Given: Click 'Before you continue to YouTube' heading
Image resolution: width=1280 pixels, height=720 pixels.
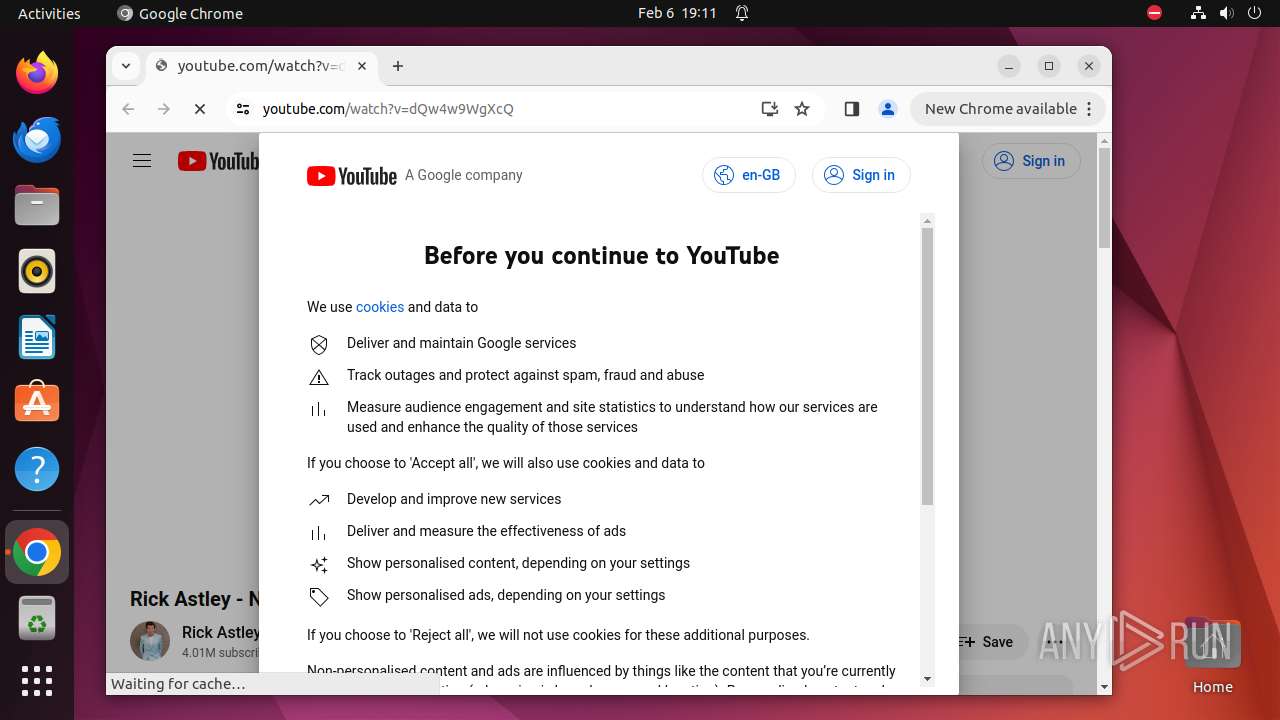Looking at the screenshot, I should pos(602,255).
